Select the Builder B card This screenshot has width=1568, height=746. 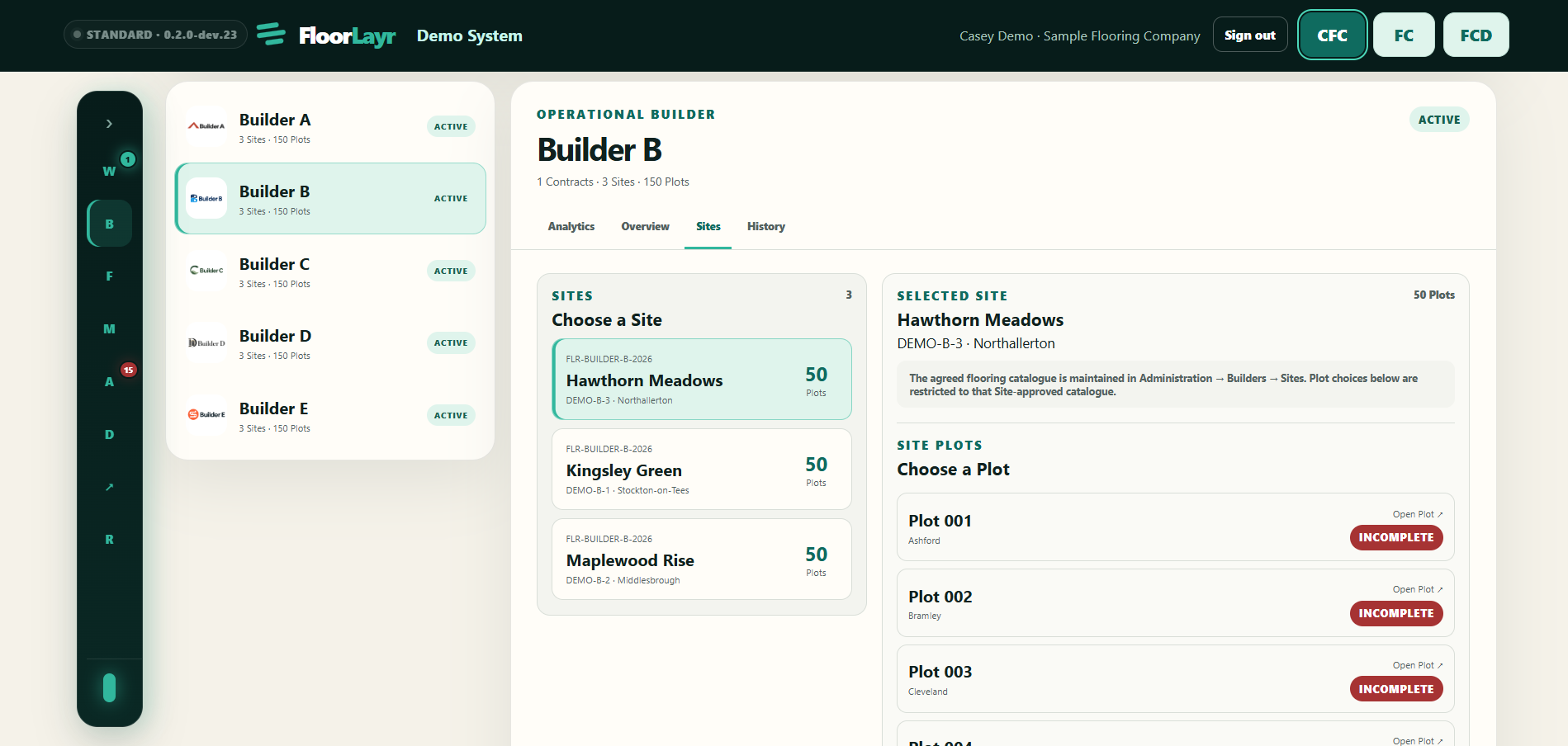(x=330, y=199)
